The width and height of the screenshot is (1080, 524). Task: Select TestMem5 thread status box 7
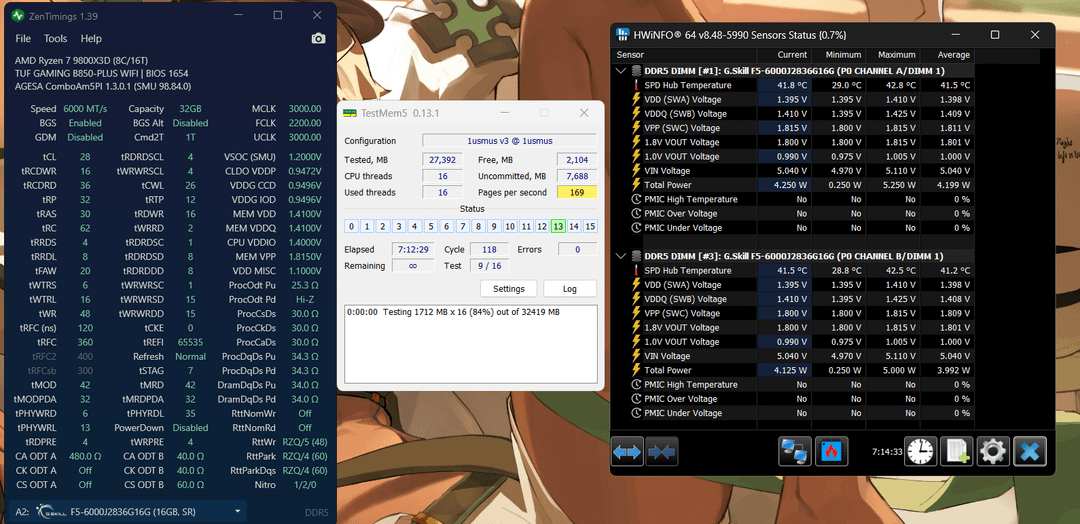pos(462,227)
